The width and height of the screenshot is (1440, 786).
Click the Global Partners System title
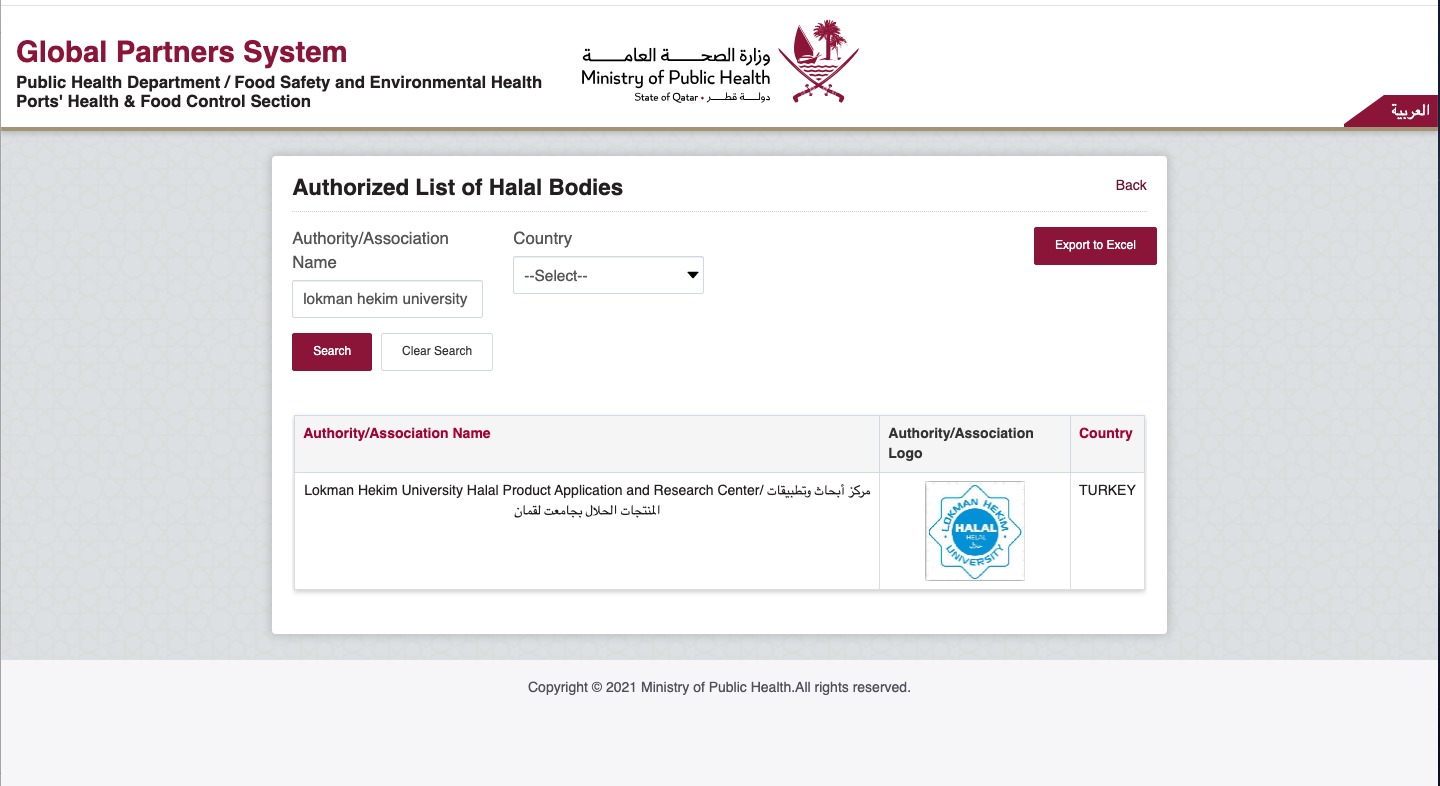pos(182,52)
